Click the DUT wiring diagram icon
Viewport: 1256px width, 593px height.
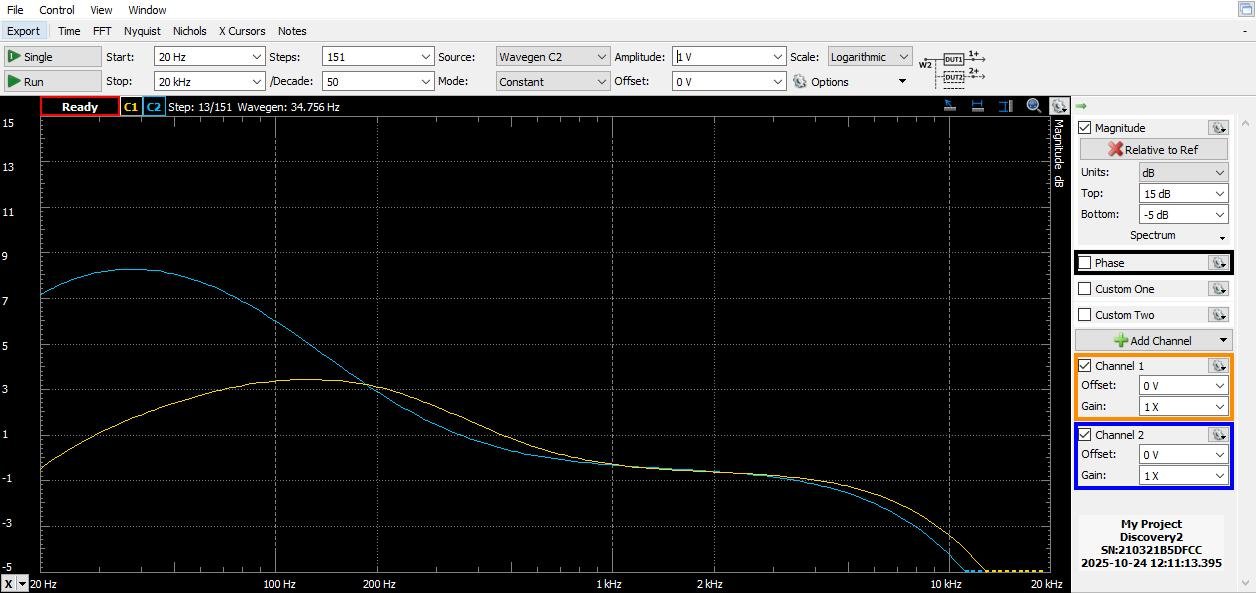(x=953, y=68)
